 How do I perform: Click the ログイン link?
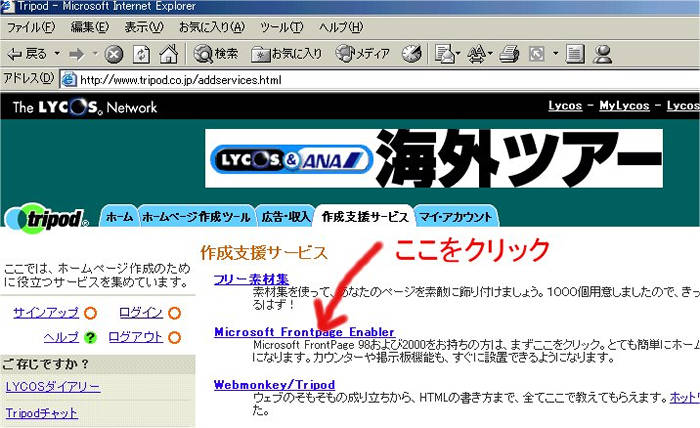[141, 312]
